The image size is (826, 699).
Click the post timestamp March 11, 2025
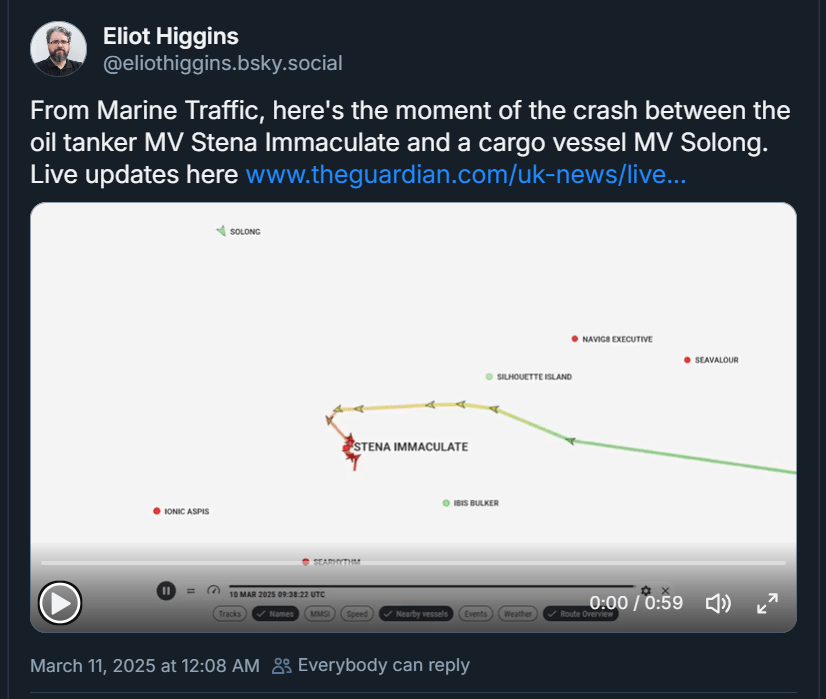coord(145,665)
